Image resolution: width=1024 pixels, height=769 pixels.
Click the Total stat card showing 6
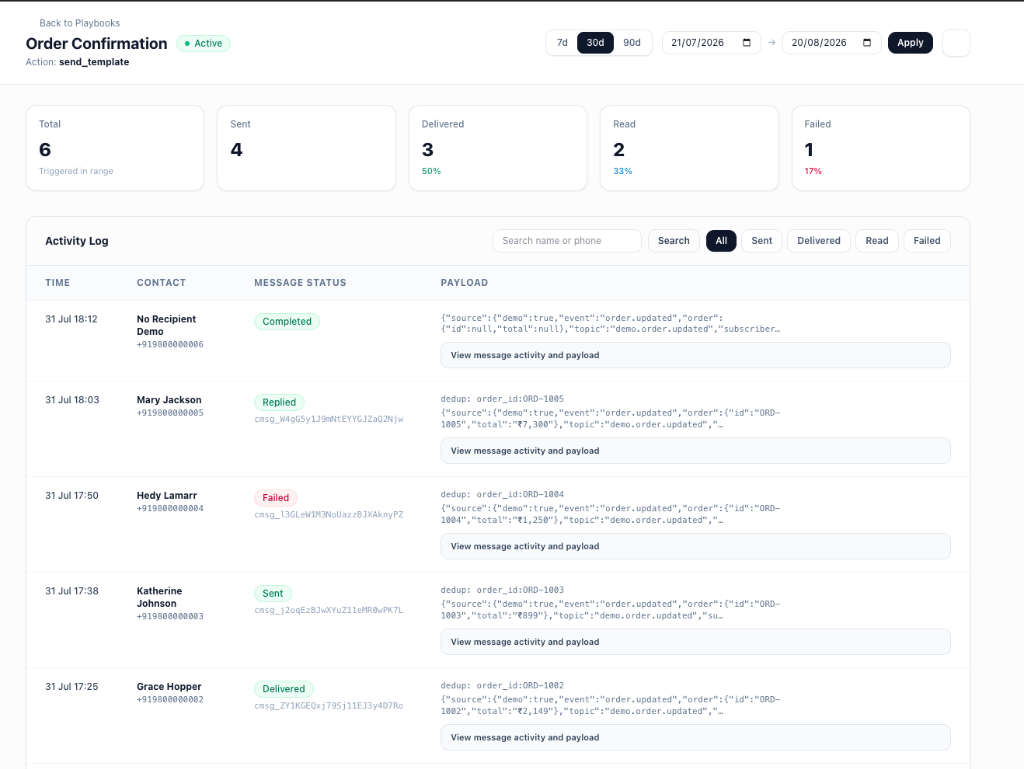(115, 148)
